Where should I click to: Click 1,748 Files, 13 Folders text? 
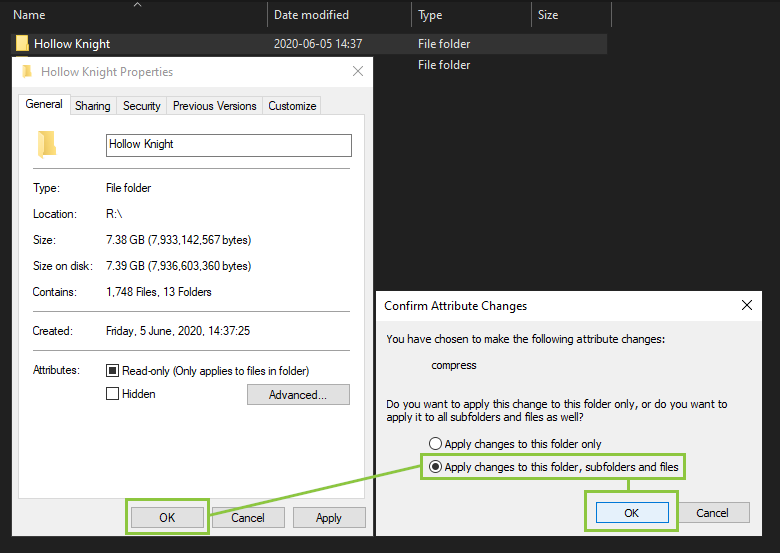coord(159,292)
